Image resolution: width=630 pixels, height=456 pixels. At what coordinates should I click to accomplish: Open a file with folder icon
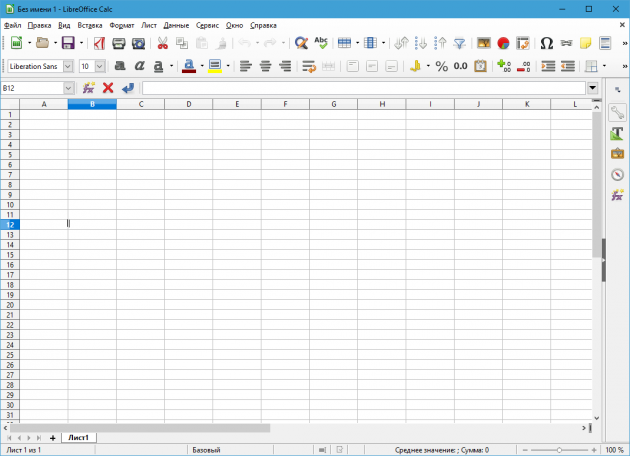(x=42, y=43)
